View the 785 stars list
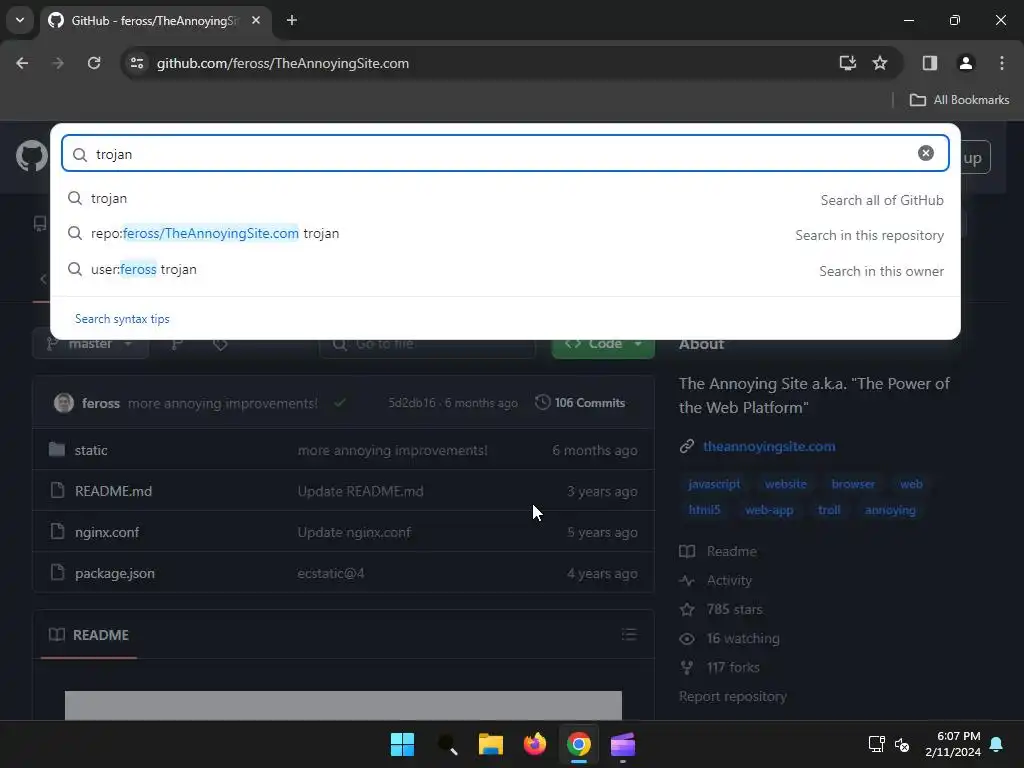 tap(721, 609)
